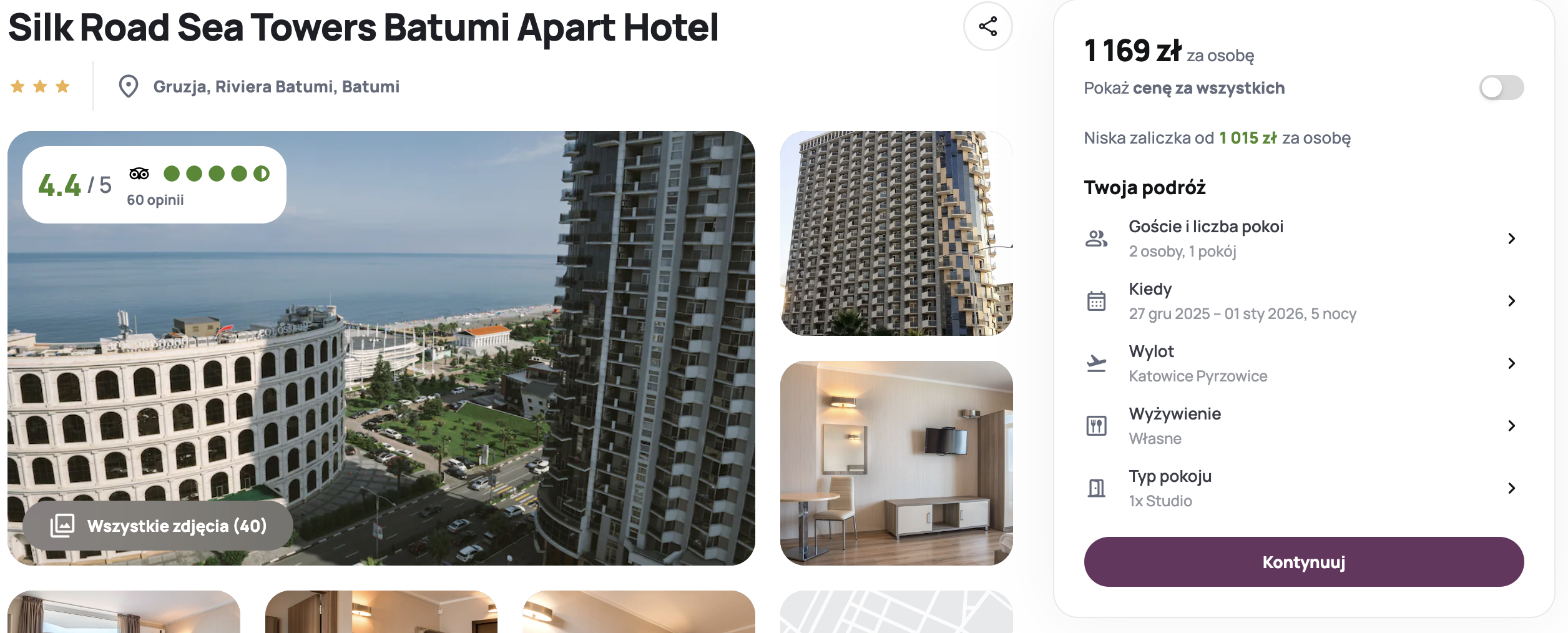The height and width of the screenshot is (633, 1568).
Task: Click the gallery icon in Wszystkie zdjęcia
Action: [62, 526]
